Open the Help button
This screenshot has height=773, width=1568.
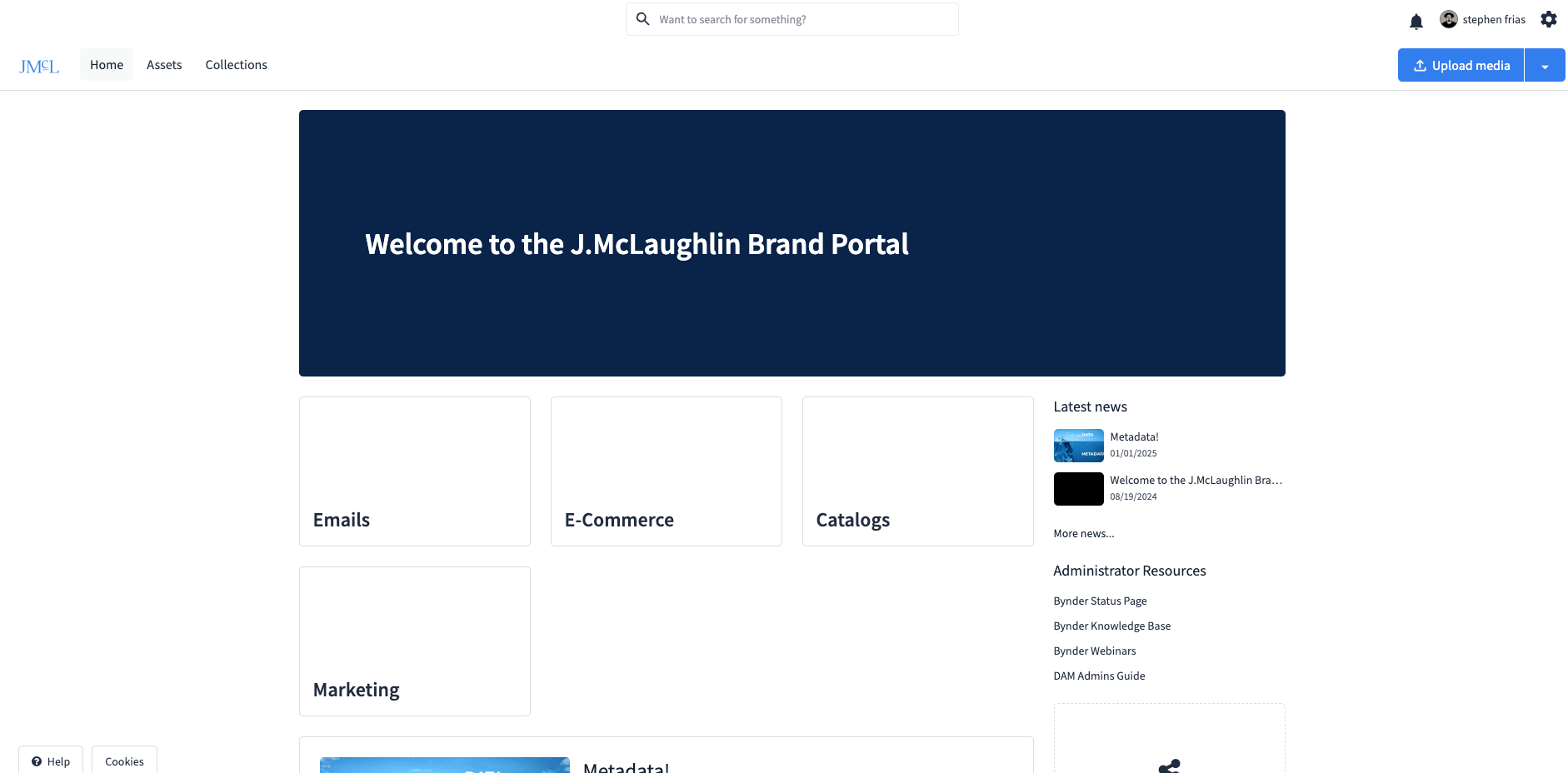[51, 761]
